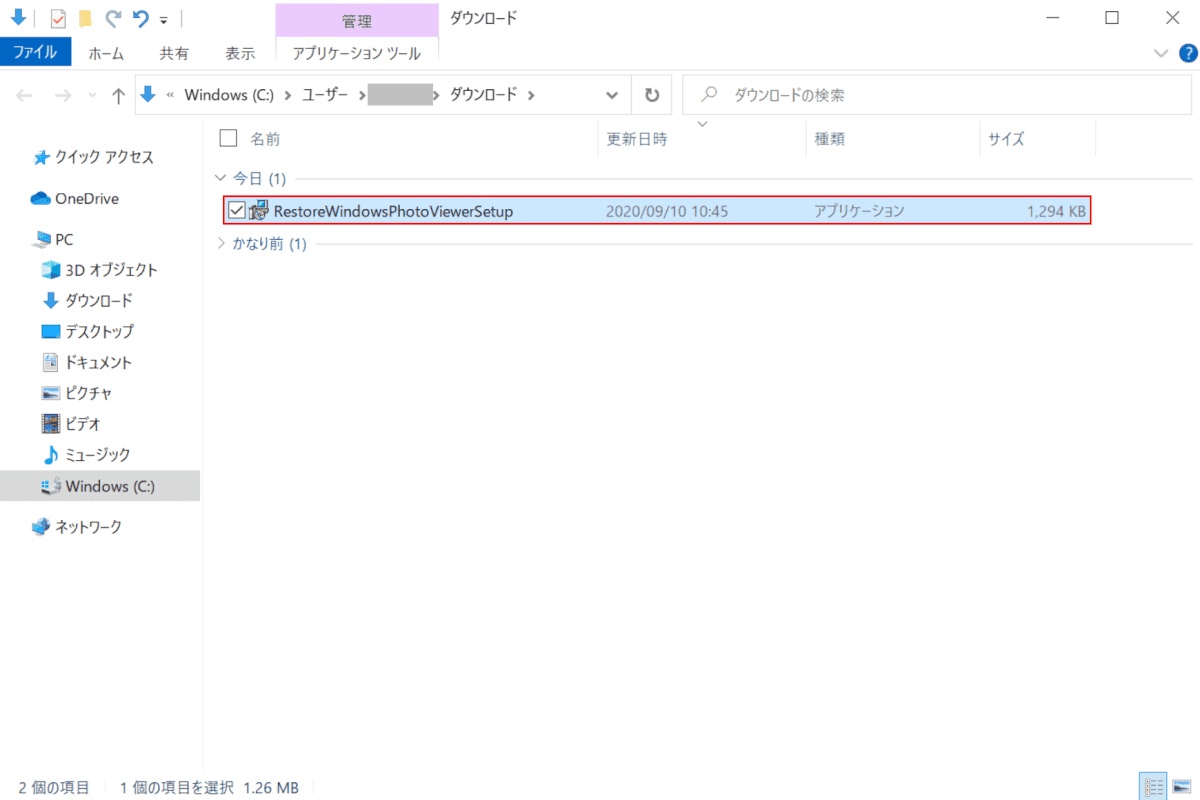This screenshot has width=1200, height=800.
Task: Sort by 更新日時 column
Action: [637, 139]
